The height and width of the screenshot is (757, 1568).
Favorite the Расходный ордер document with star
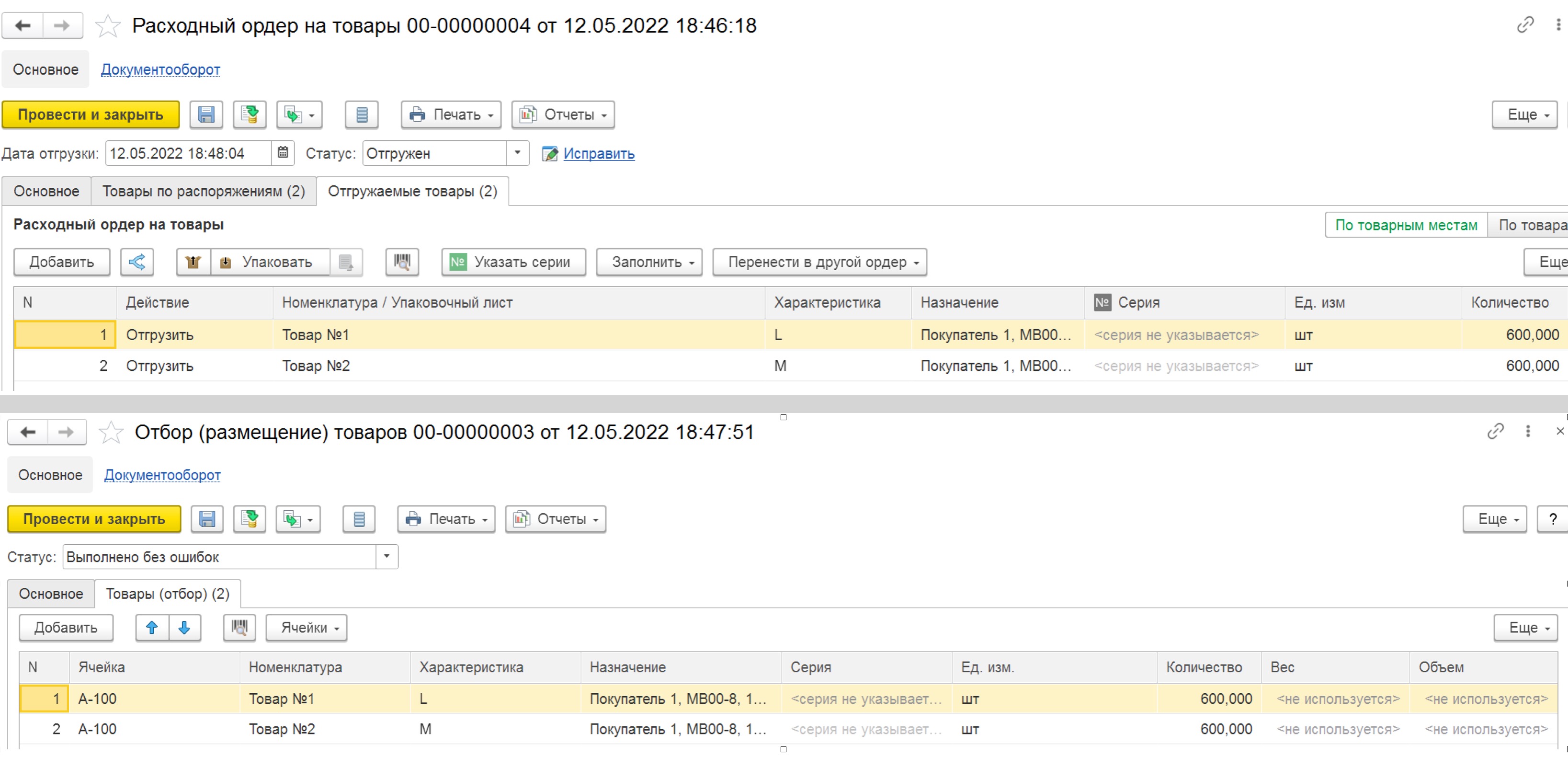pyautogui.click(x=108, y=25)
